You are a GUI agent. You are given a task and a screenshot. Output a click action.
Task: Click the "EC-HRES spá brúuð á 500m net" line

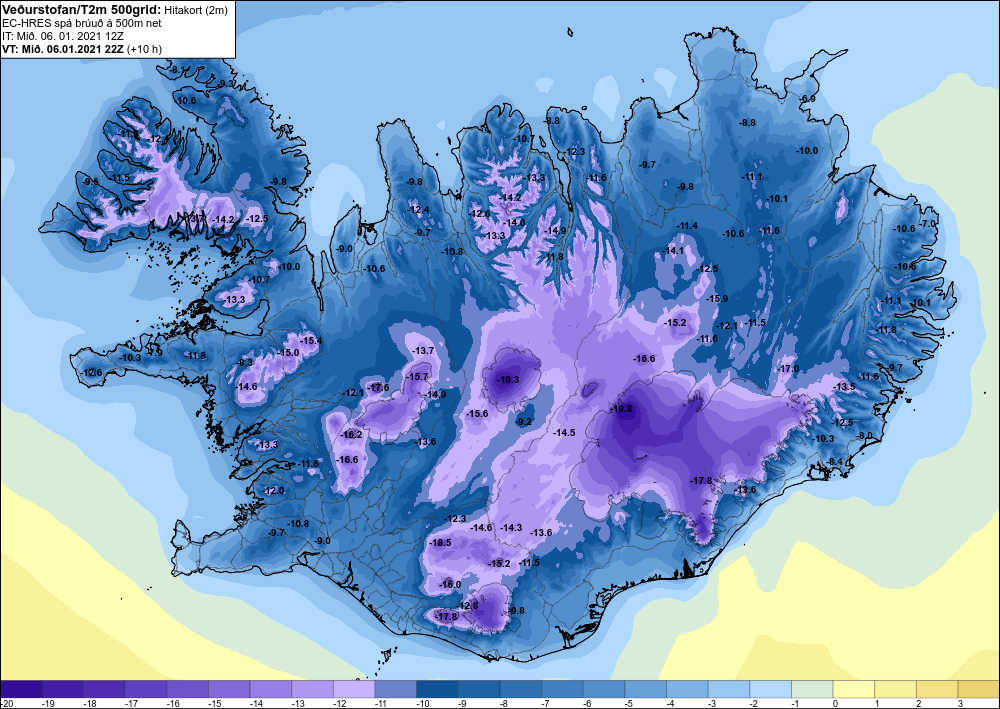[82, 23]
